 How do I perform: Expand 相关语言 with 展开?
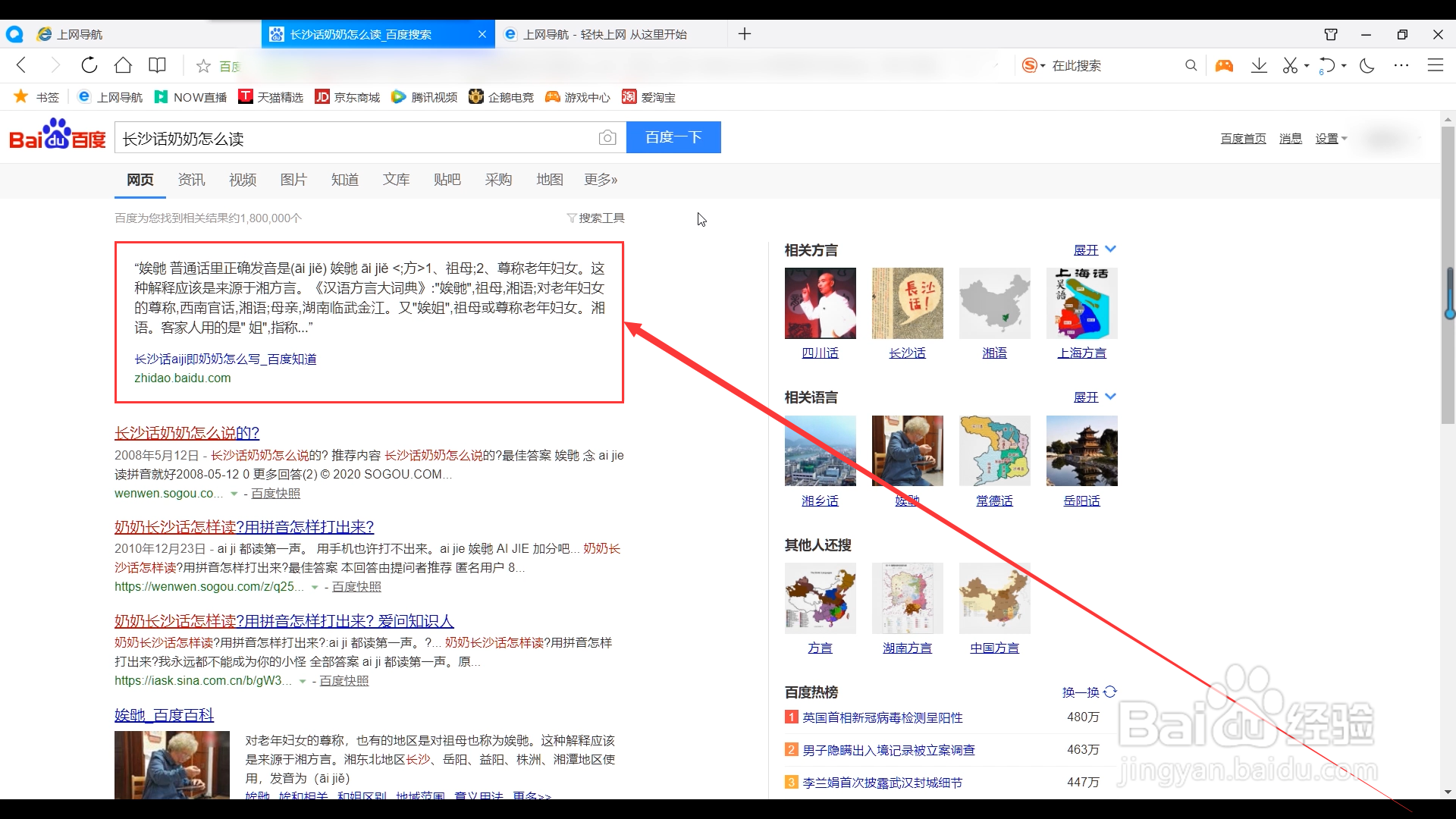pos(1094,397)
